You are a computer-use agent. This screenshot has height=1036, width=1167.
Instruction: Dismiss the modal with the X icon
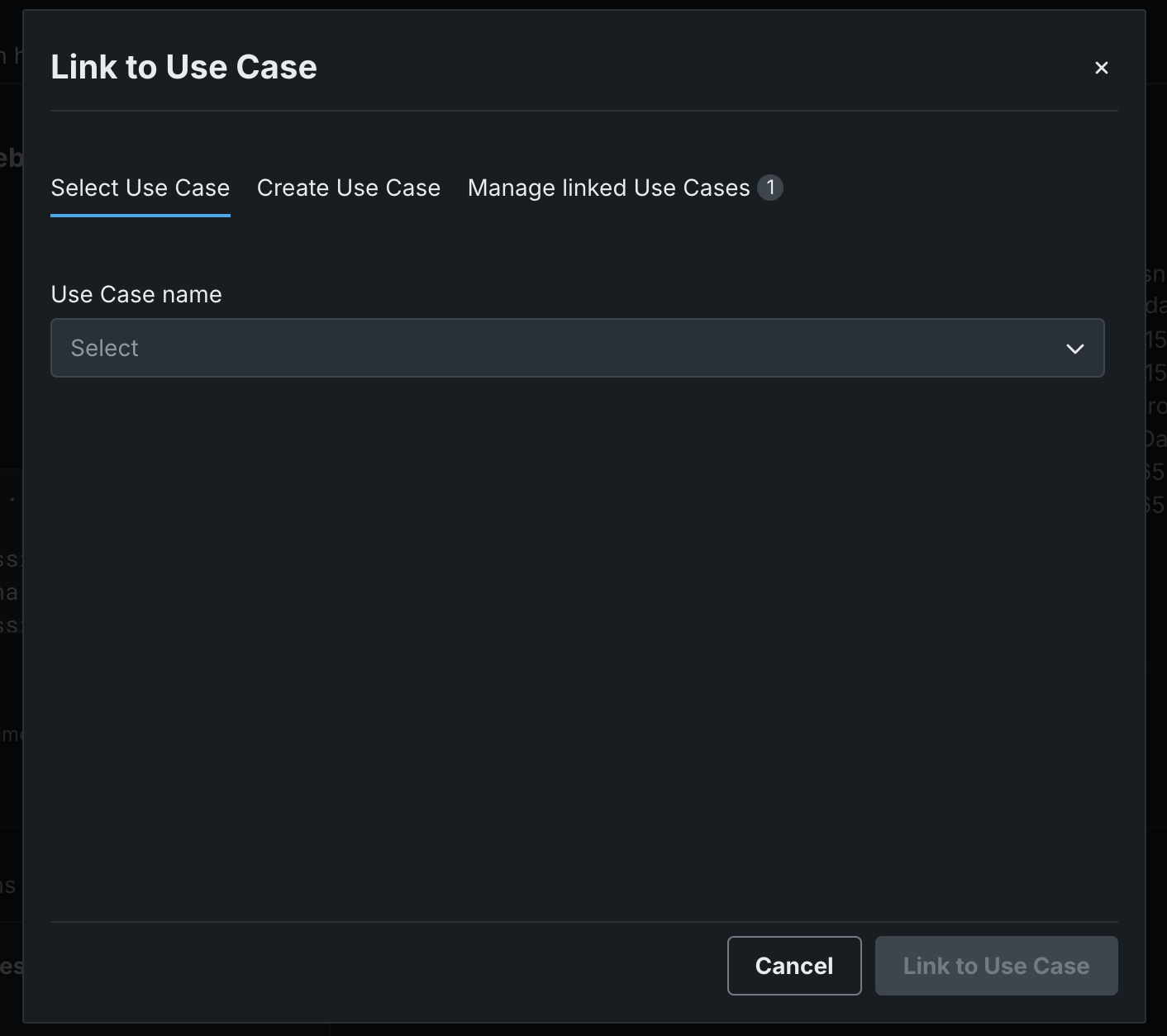pos(1101,68)
